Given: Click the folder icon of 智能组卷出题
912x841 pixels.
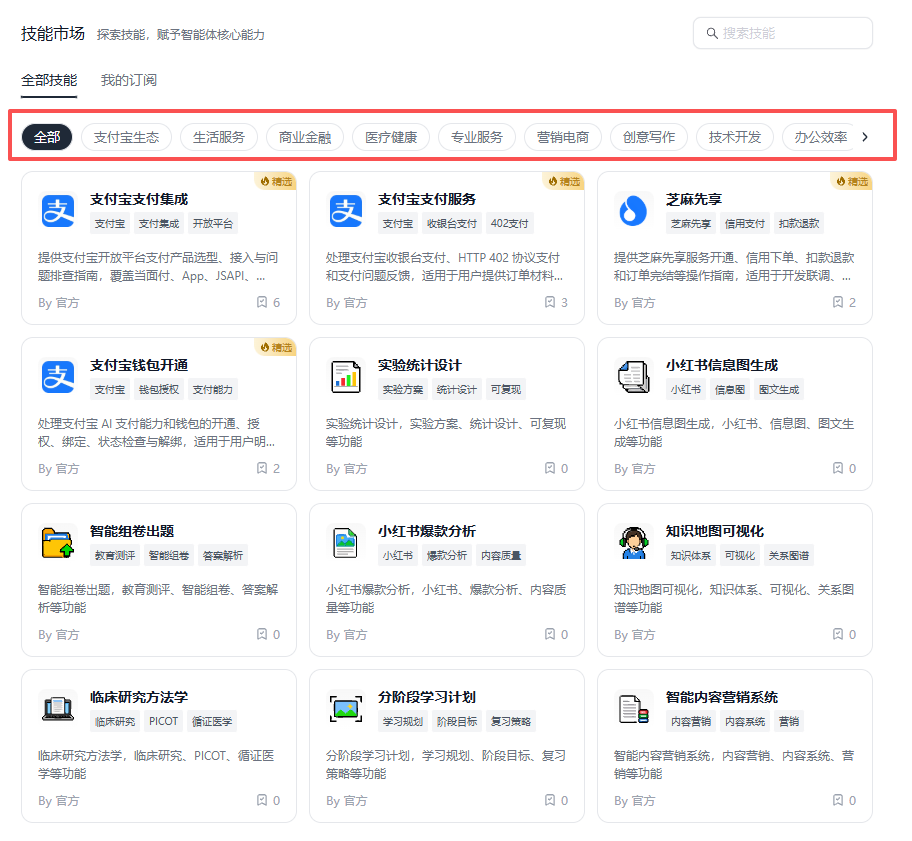Looking at the screenshot, I should pos(58,542).
